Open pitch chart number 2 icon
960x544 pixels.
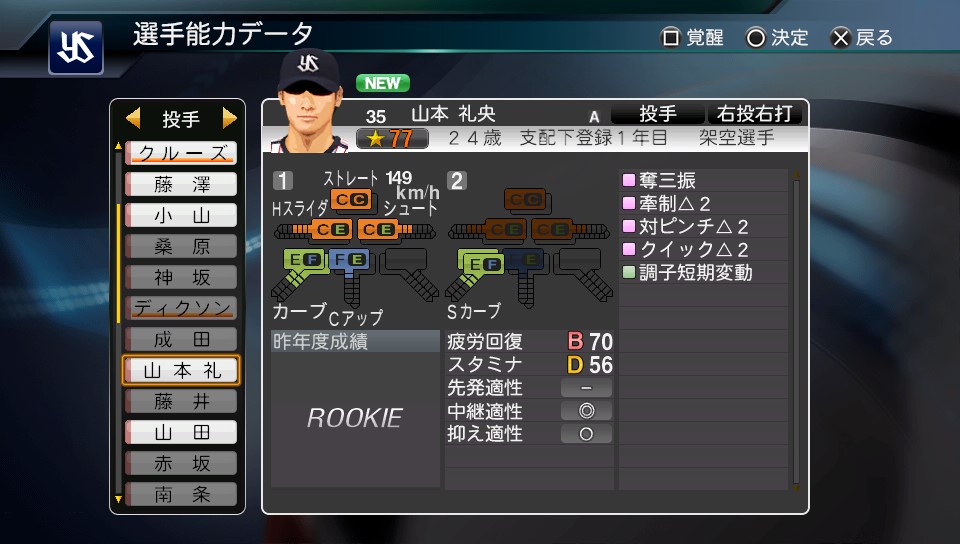pyautogui.click(x=457, y=181)
